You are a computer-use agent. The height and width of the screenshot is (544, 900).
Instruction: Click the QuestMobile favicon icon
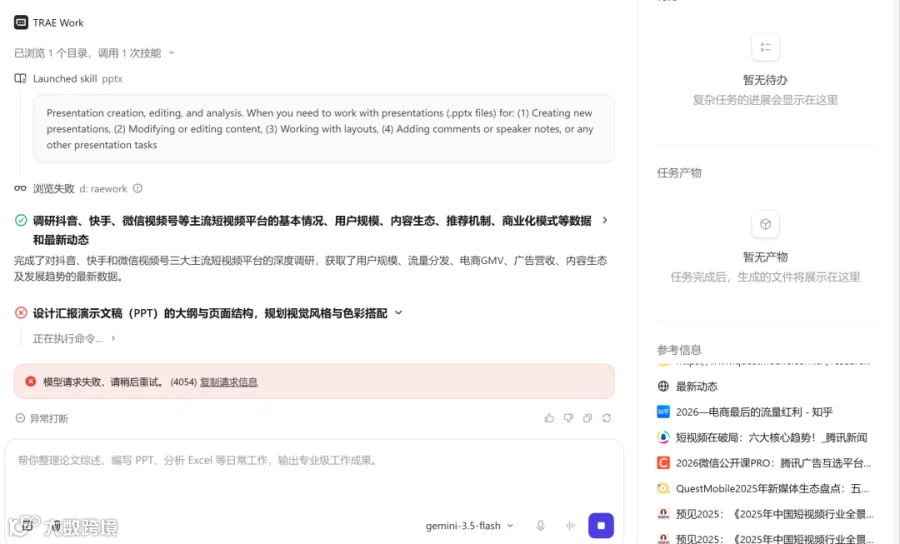pos(663,488)
